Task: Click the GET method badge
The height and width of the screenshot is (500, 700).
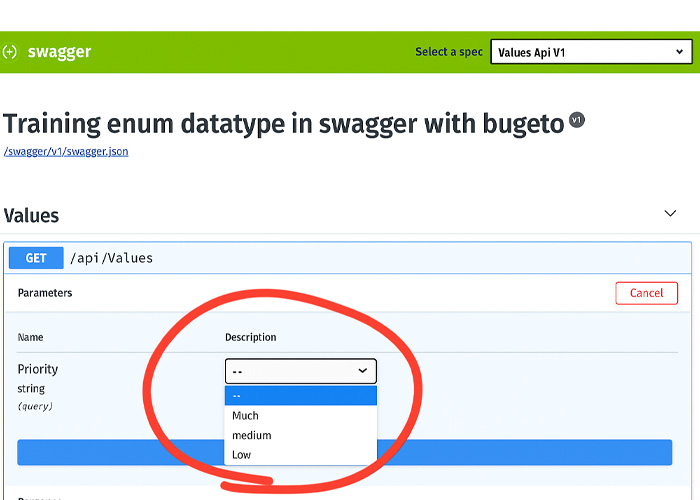Action: 36,258
